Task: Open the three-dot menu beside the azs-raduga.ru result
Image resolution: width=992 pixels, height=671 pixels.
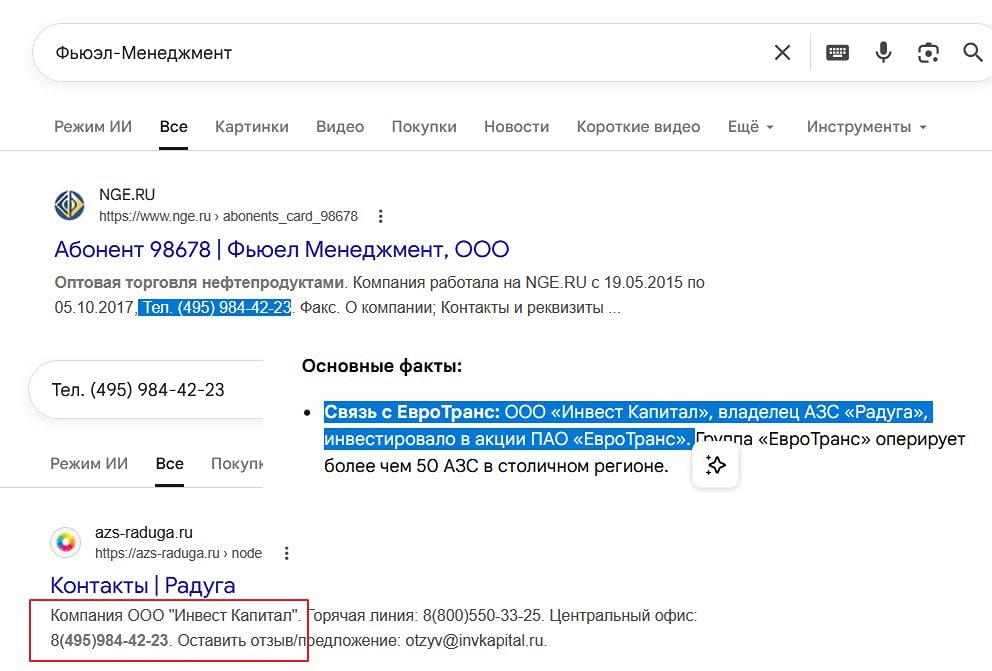Action: pyautogui.click(x=287, y=553)
